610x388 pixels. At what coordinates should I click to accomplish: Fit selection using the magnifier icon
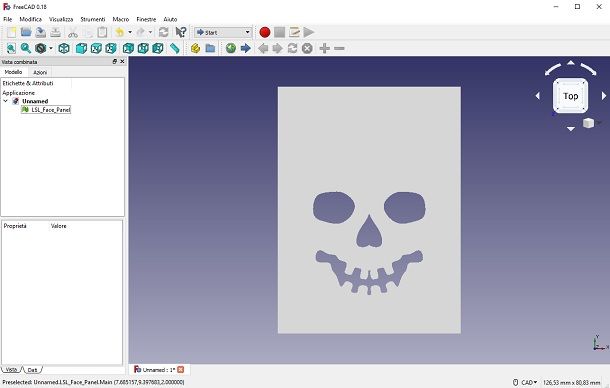[x=26, y=48]
